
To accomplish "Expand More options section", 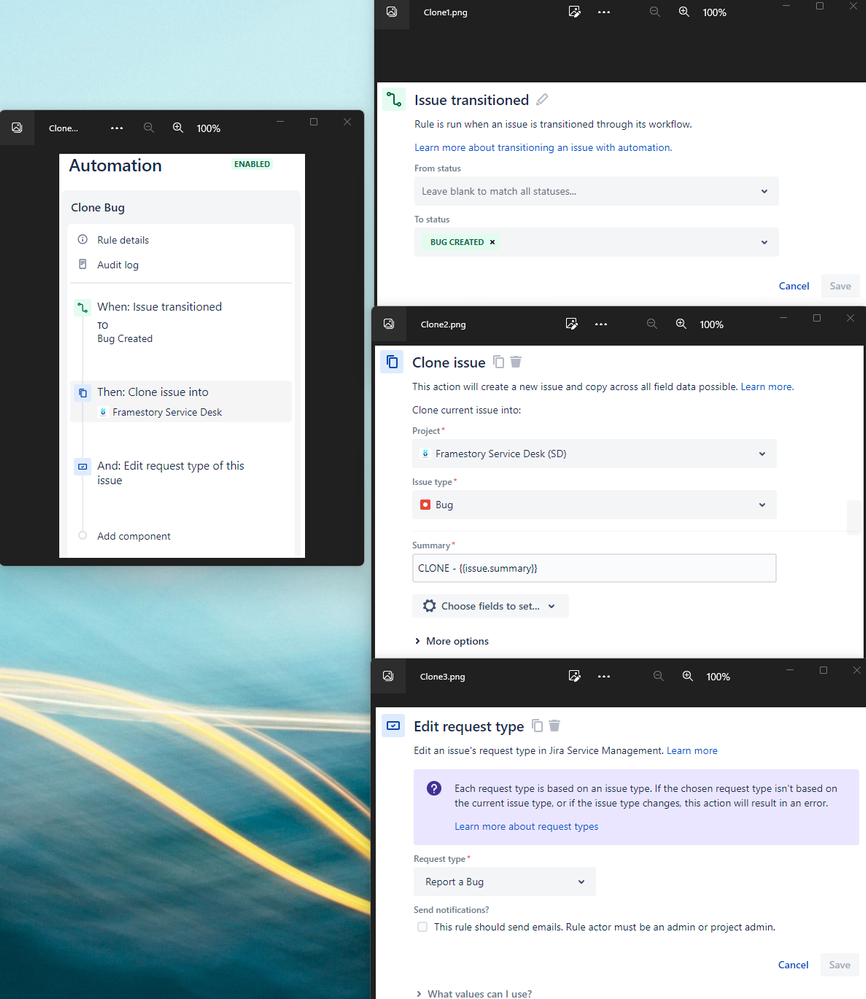I will click(x=451, y=641).
